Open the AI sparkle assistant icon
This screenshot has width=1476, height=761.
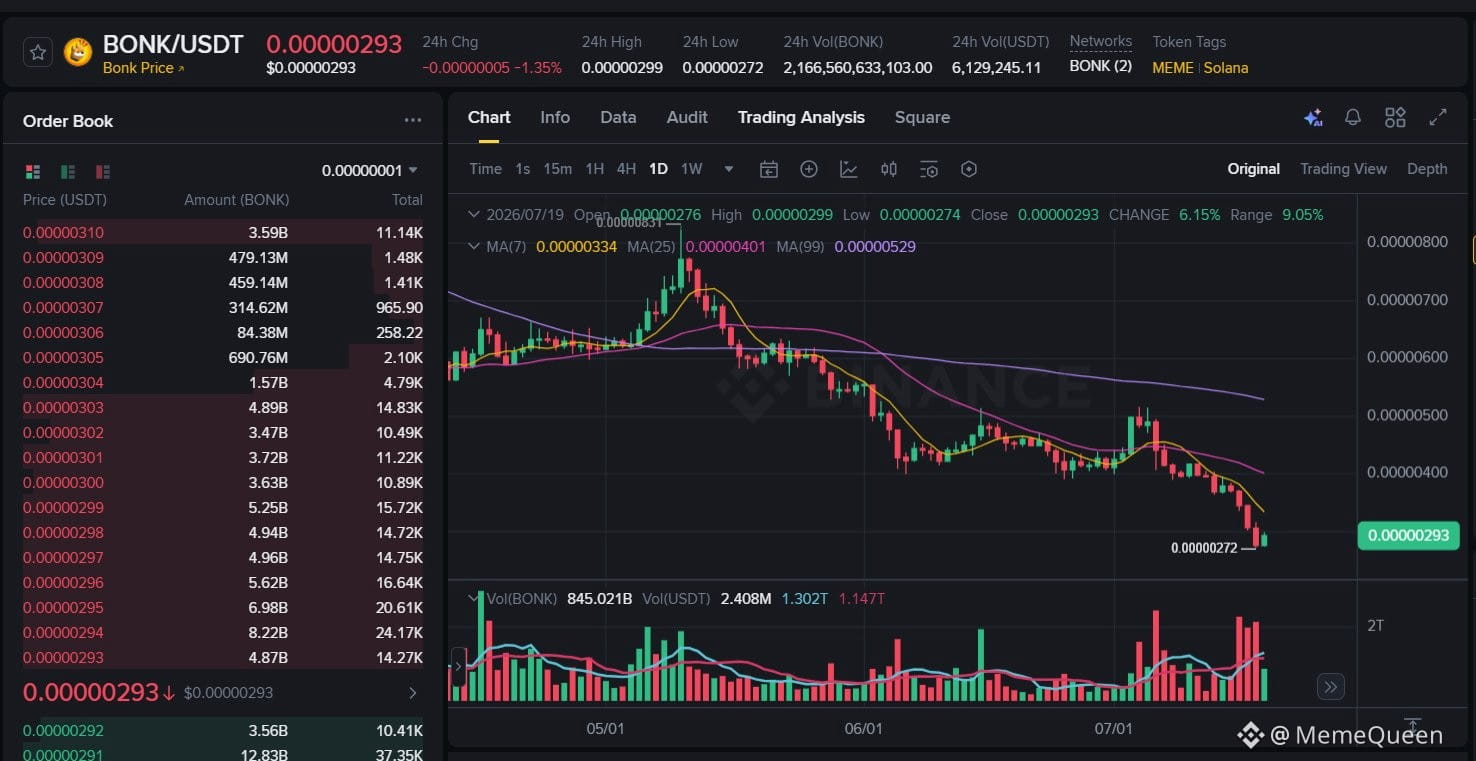[x=1313, y=118]
